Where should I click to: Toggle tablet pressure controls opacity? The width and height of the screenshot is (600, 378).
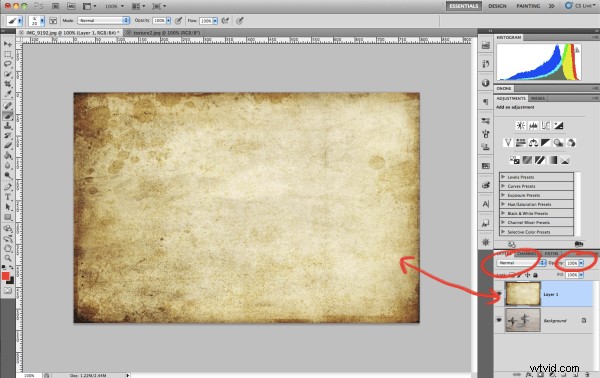(x=178, y=21)
